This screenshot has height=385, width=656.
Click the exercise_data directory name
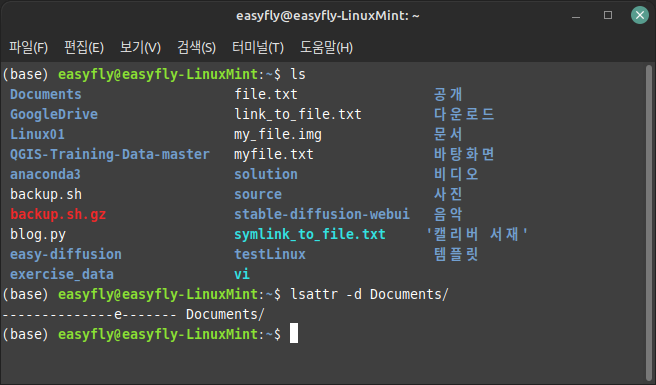(x=62, y=275)
